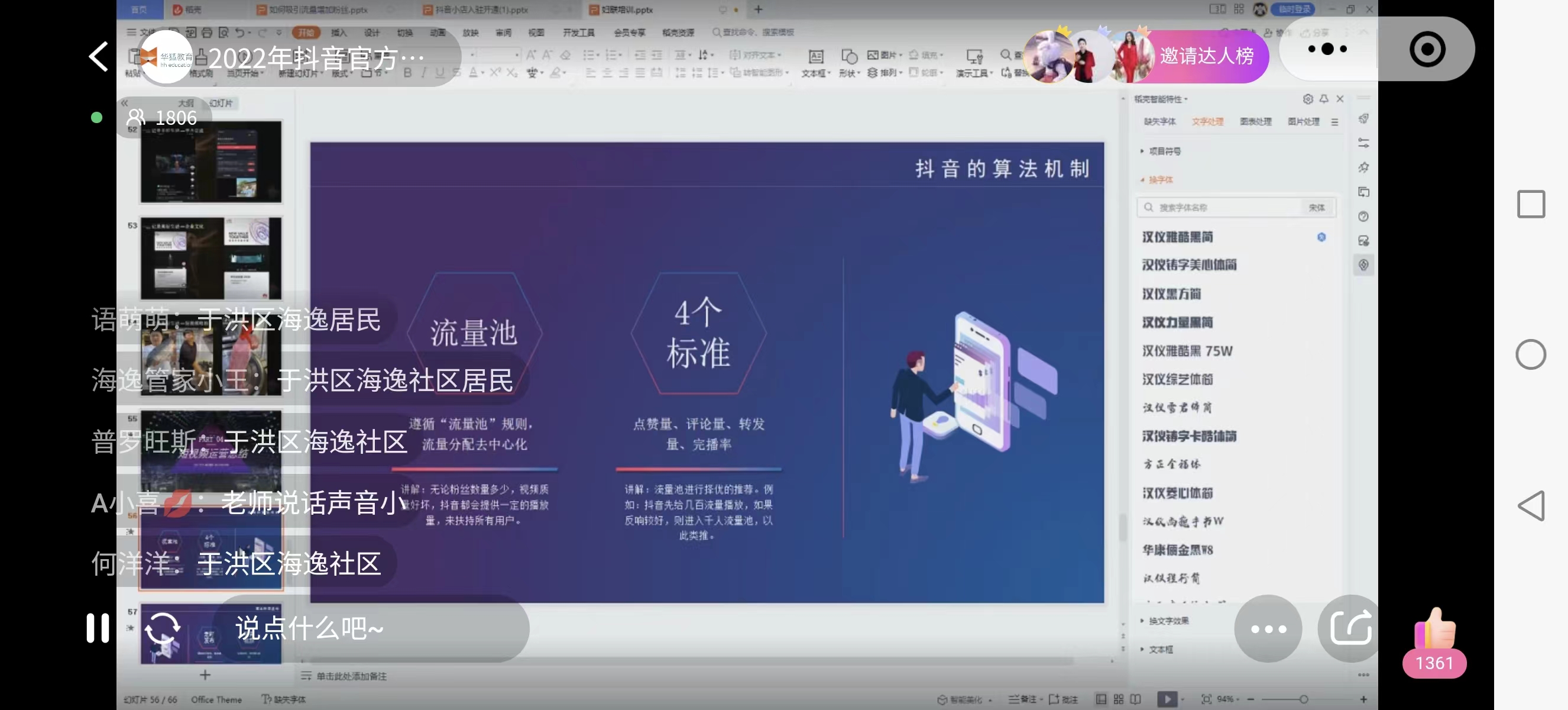Click the 临时登录 login button

click(x=1293, y=9)
